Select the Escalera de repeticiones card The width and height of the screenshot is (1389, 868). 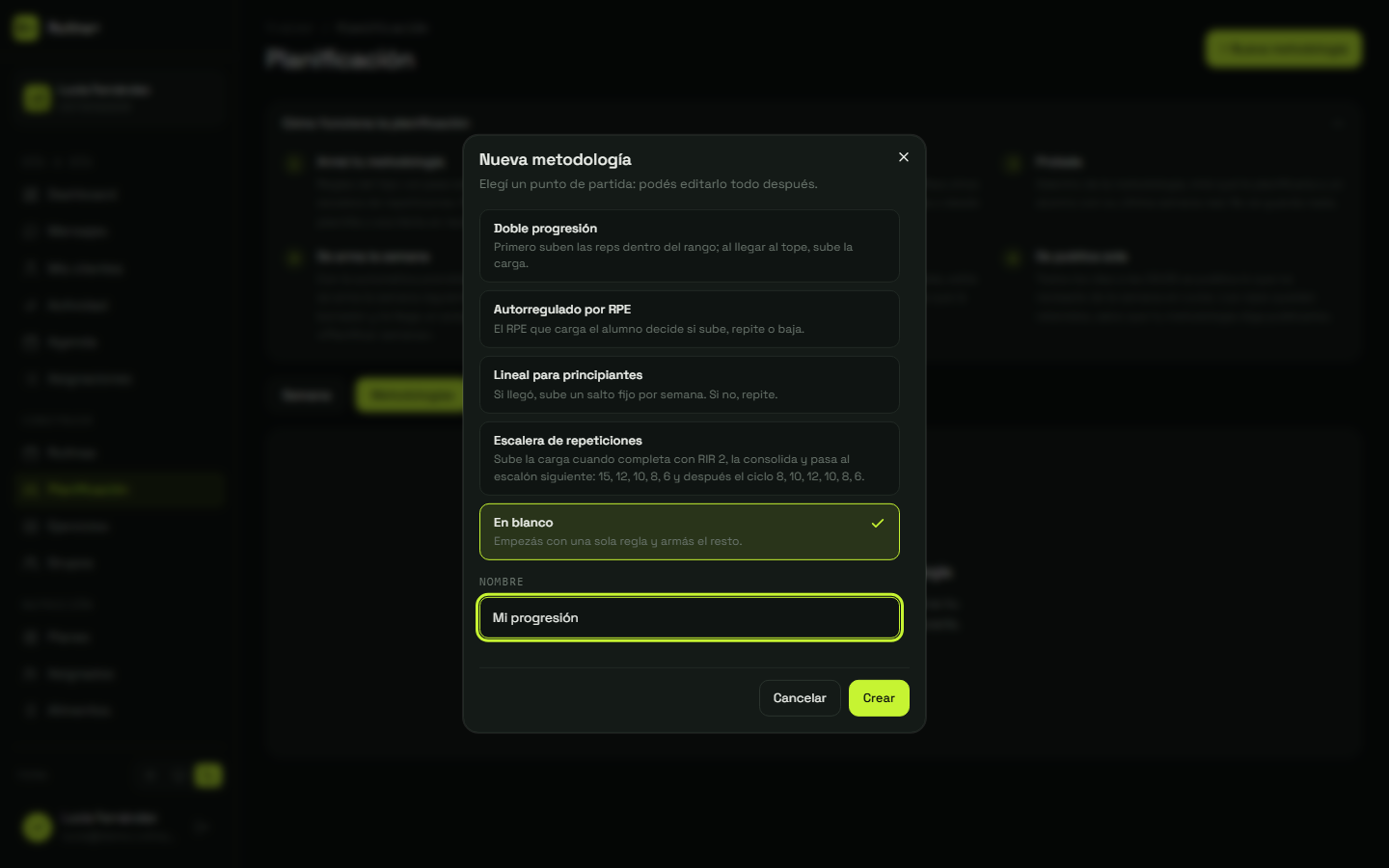(x=690, y=458)
